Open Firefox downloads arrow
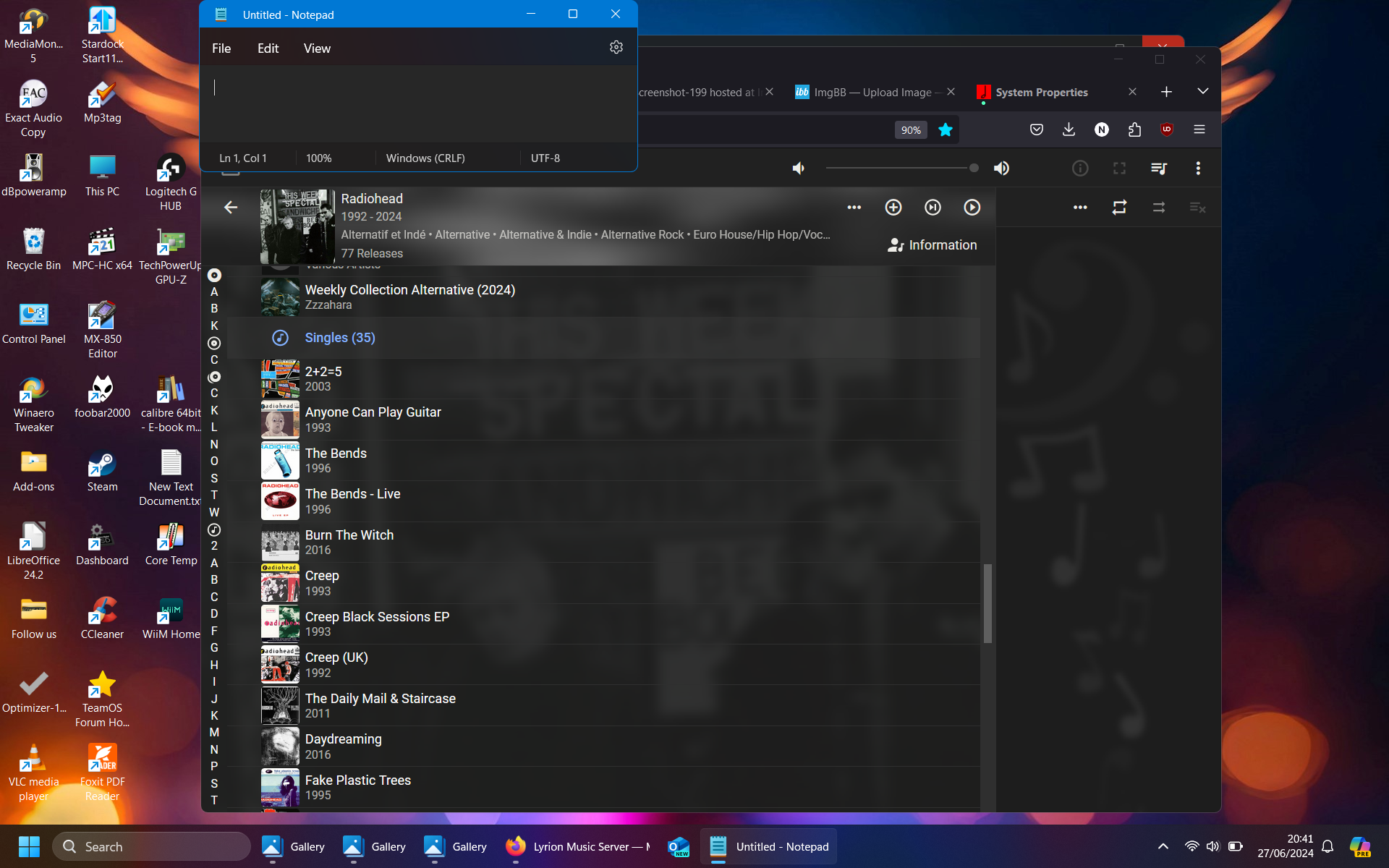The image size is (1389, 868). (1069, 129)
